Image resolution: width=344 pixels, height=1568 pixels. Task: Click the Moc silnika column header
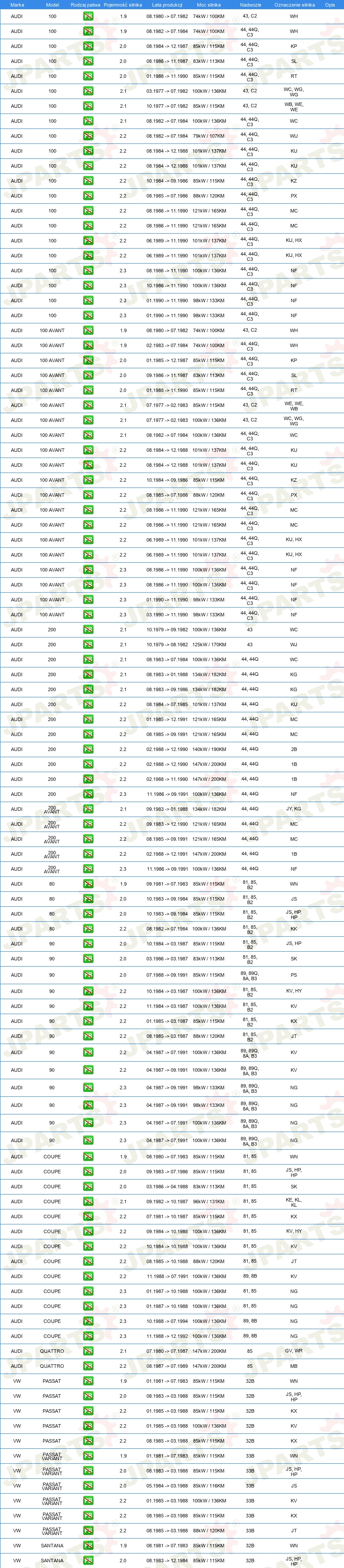(x=209, y=4)
